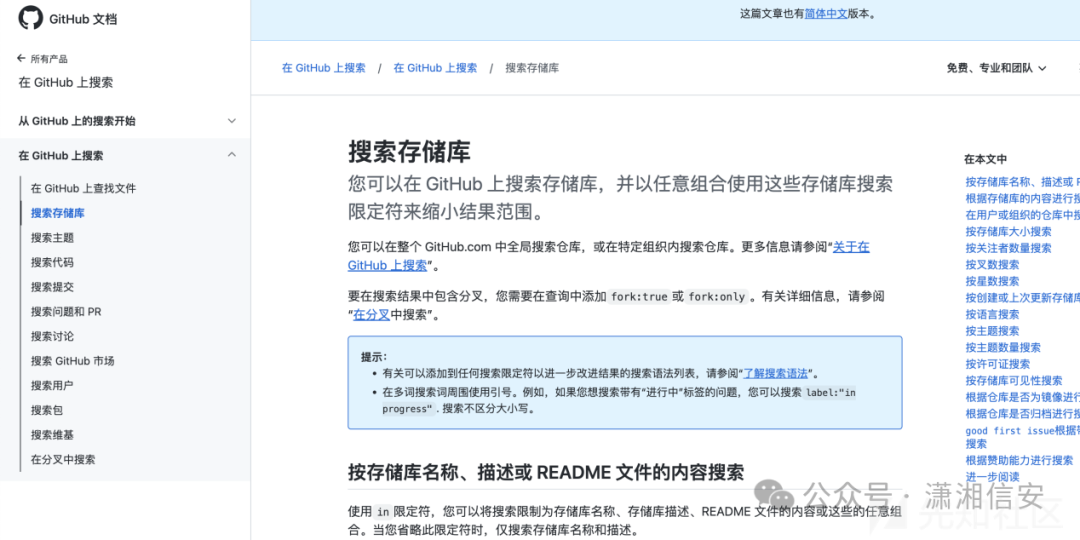Open 在 GitHub 上搜索 sidebar heading

tap(65, 83)
